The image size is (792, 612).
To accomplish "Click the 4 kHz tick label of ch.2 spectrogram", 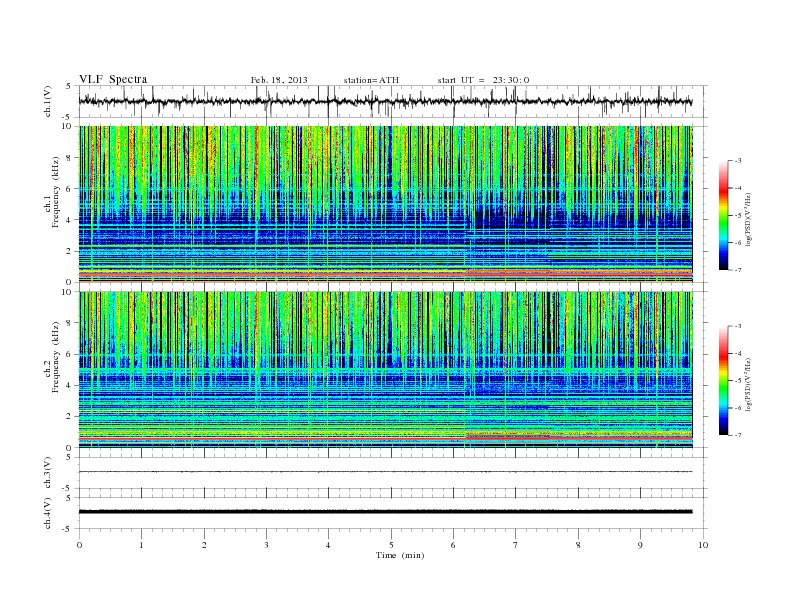I will pos(70,385).
